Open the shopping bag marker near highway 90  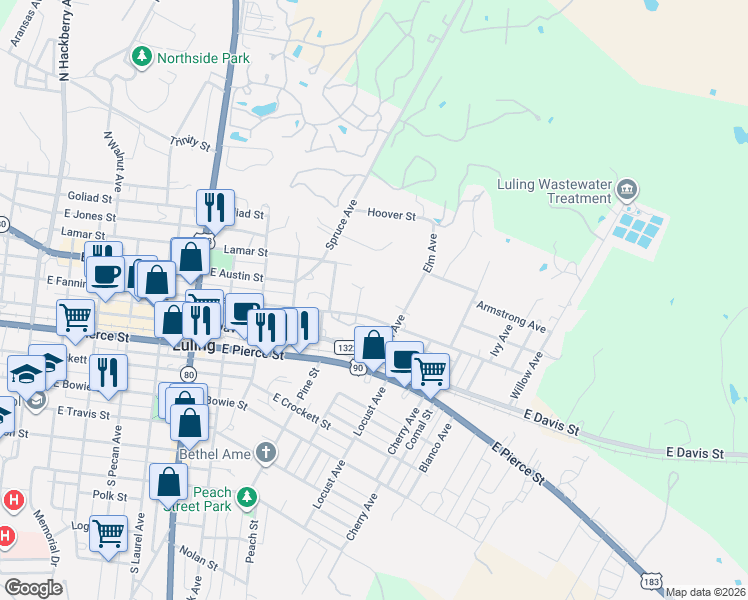(x=373, y=345)
